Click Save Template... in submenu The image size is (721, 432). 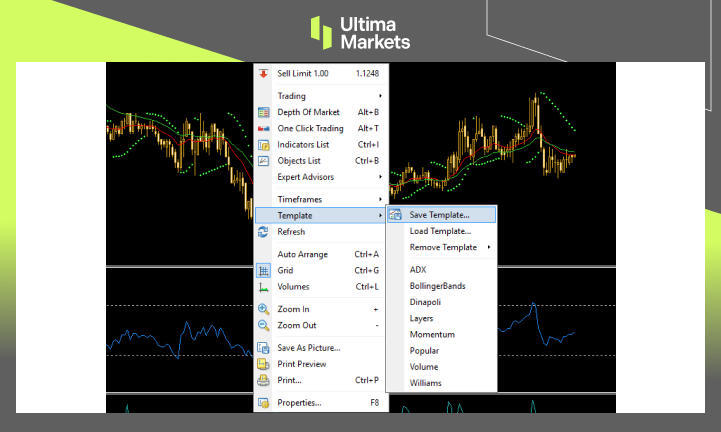tap(441, 215)
